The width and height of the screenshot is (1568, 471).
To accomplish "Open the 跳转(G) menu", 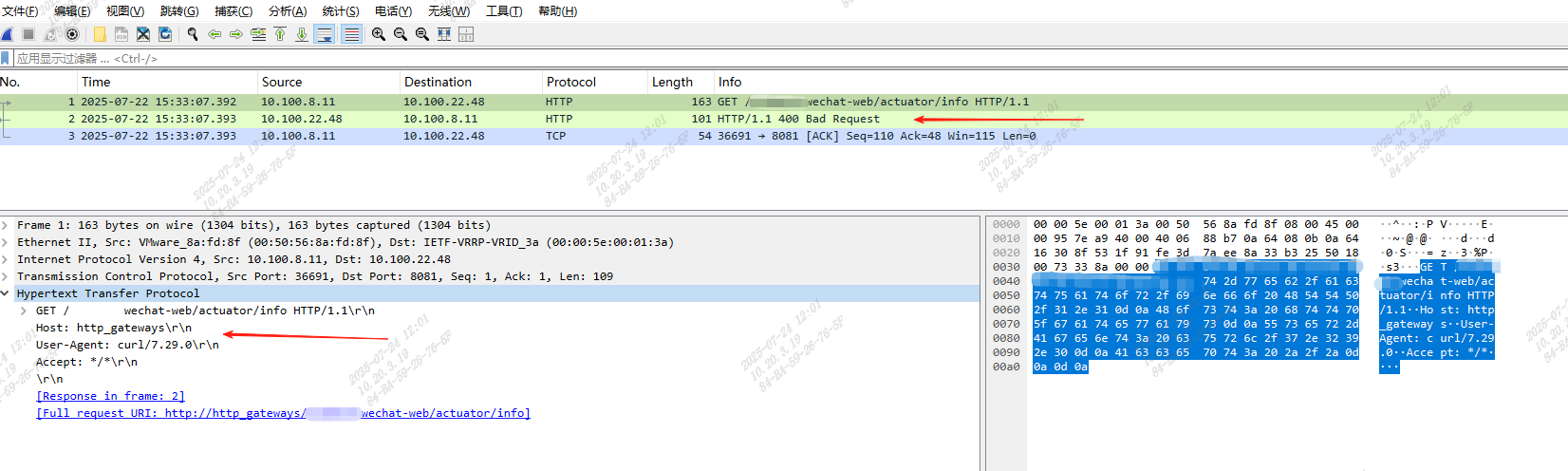I will click(x=179, y=11).
